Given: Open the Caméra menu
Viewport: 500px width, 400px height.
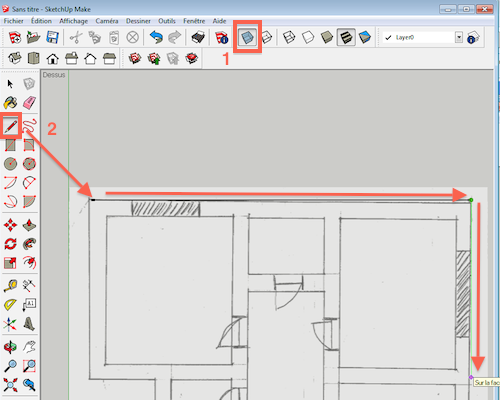Looking at the screenshot, I should 107,21.
